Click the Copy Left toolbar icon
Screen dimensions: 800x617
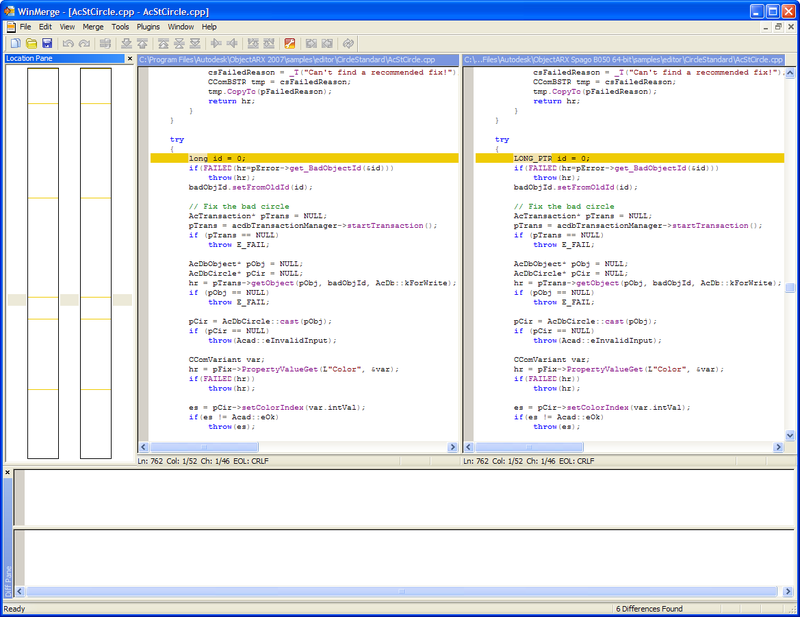click(232, 44)
